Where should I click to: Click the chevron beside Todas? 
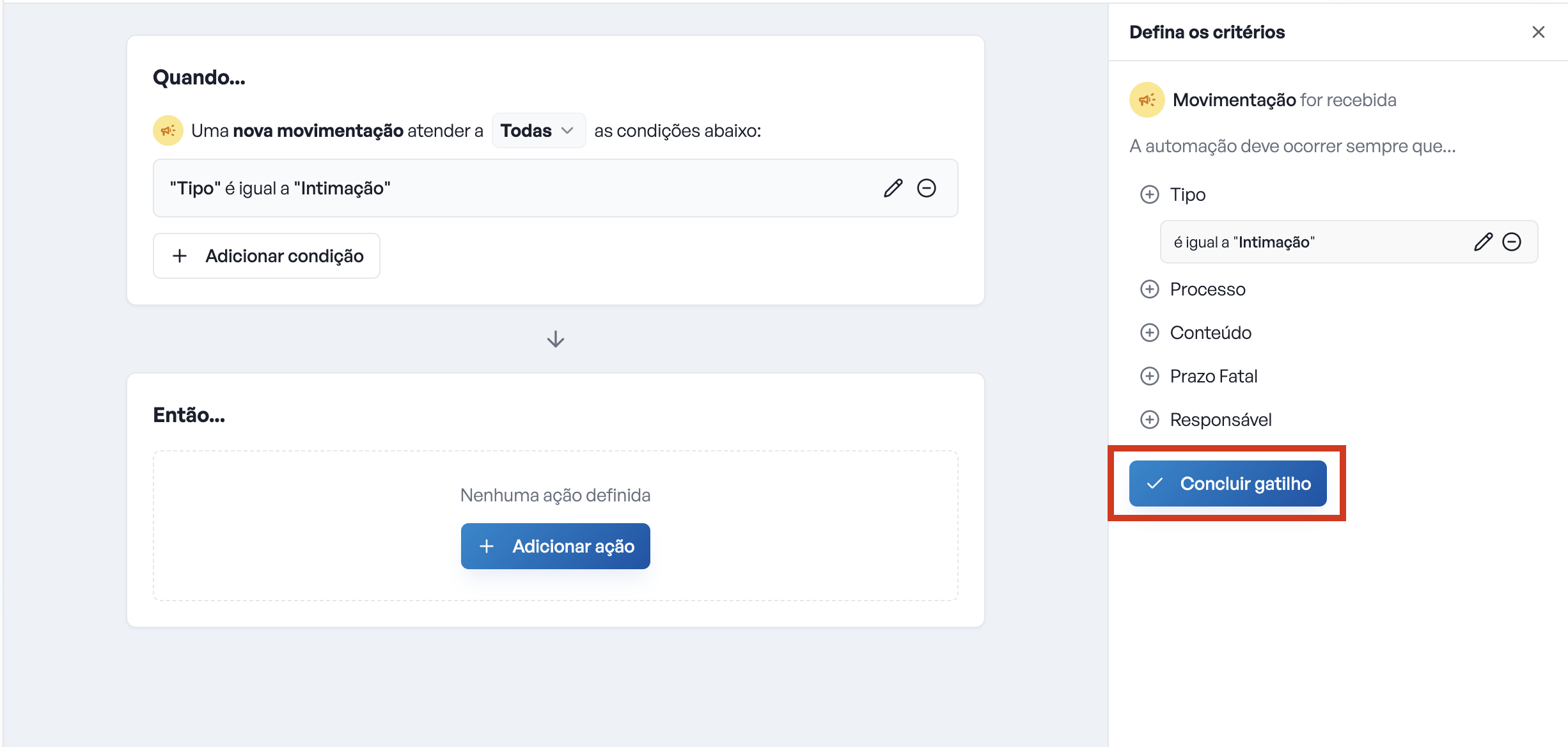pyautogui.click(x=567, y=130)
